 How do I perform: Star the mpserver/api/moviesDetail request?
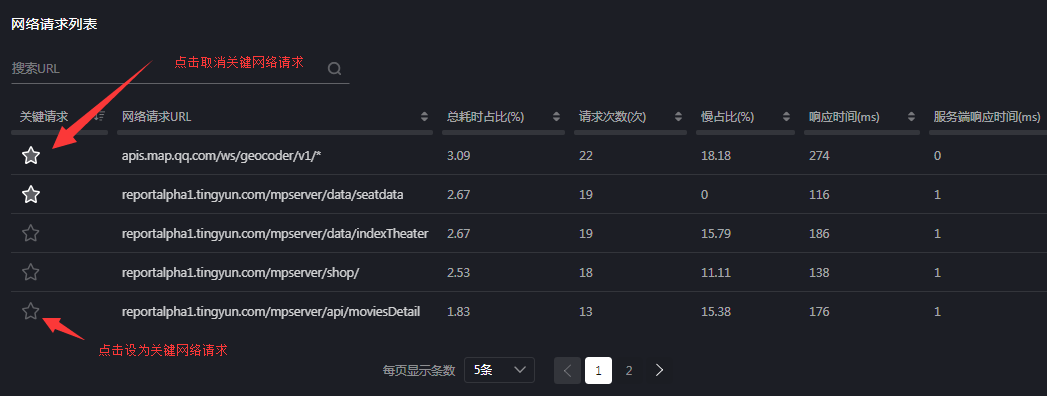pyautogui.click(x=31, y=311)
